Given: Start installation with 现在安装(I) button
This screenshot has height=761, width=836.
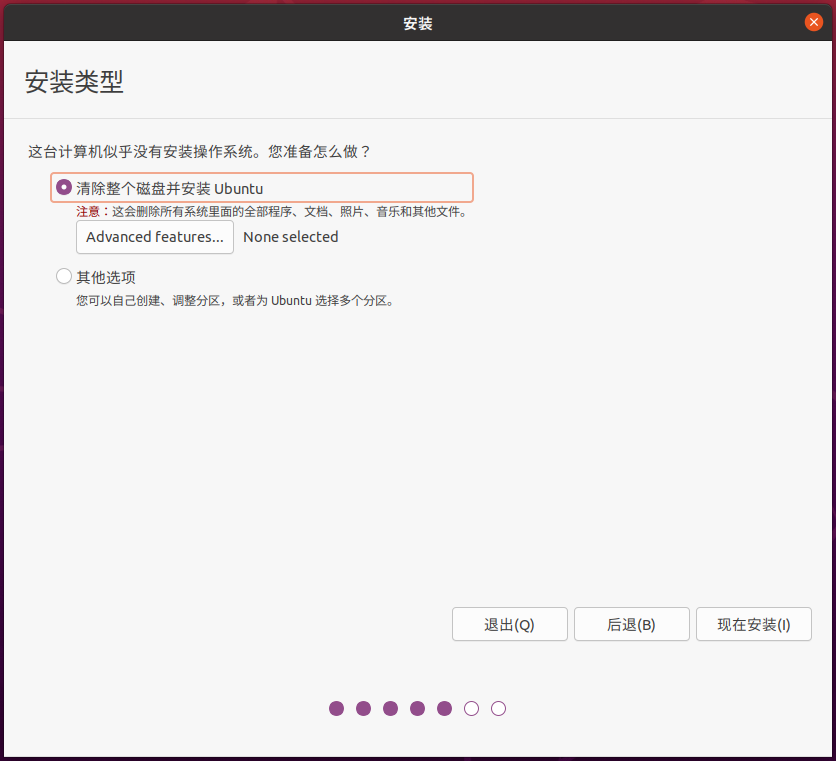Looking at the screenshot, I should tap(753, 624).
